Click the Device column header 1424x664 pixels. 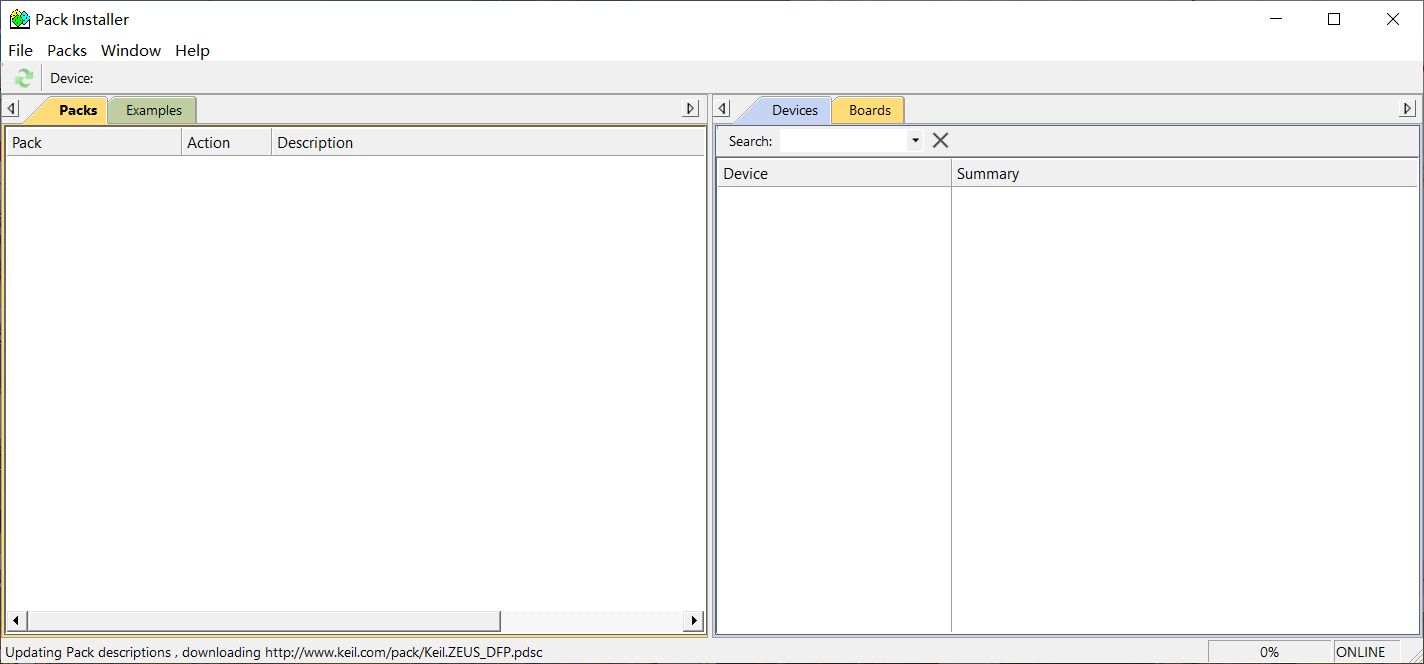834,173
